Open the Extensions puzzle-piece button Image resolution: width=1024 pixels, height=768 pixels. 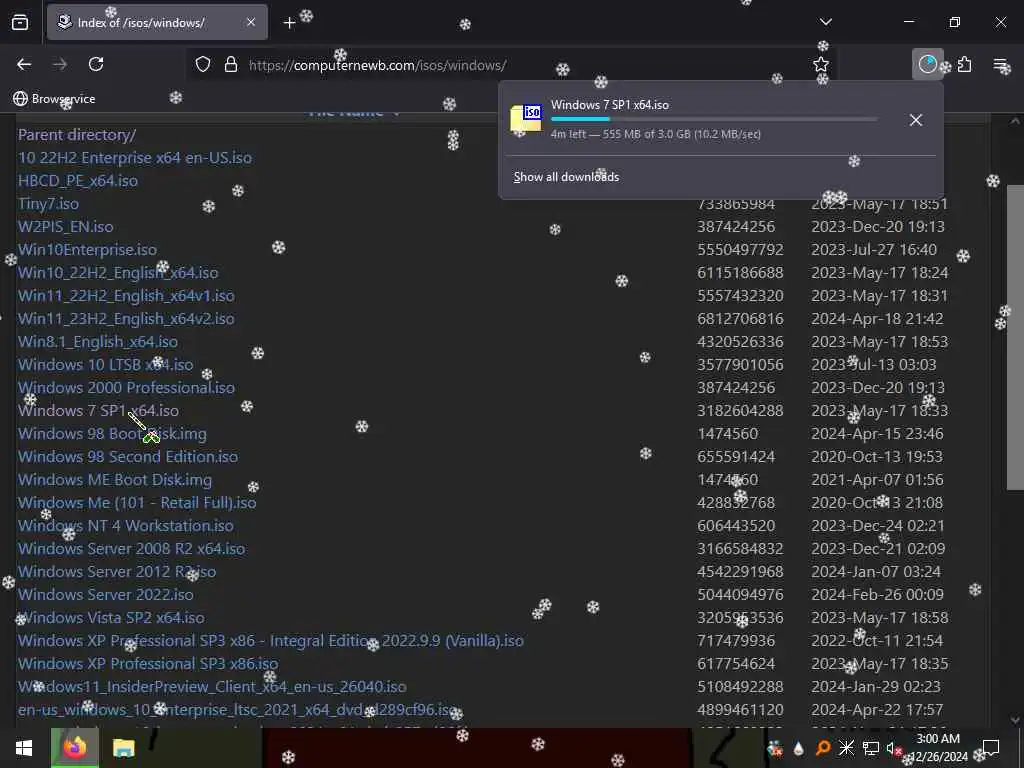point(965,64)
